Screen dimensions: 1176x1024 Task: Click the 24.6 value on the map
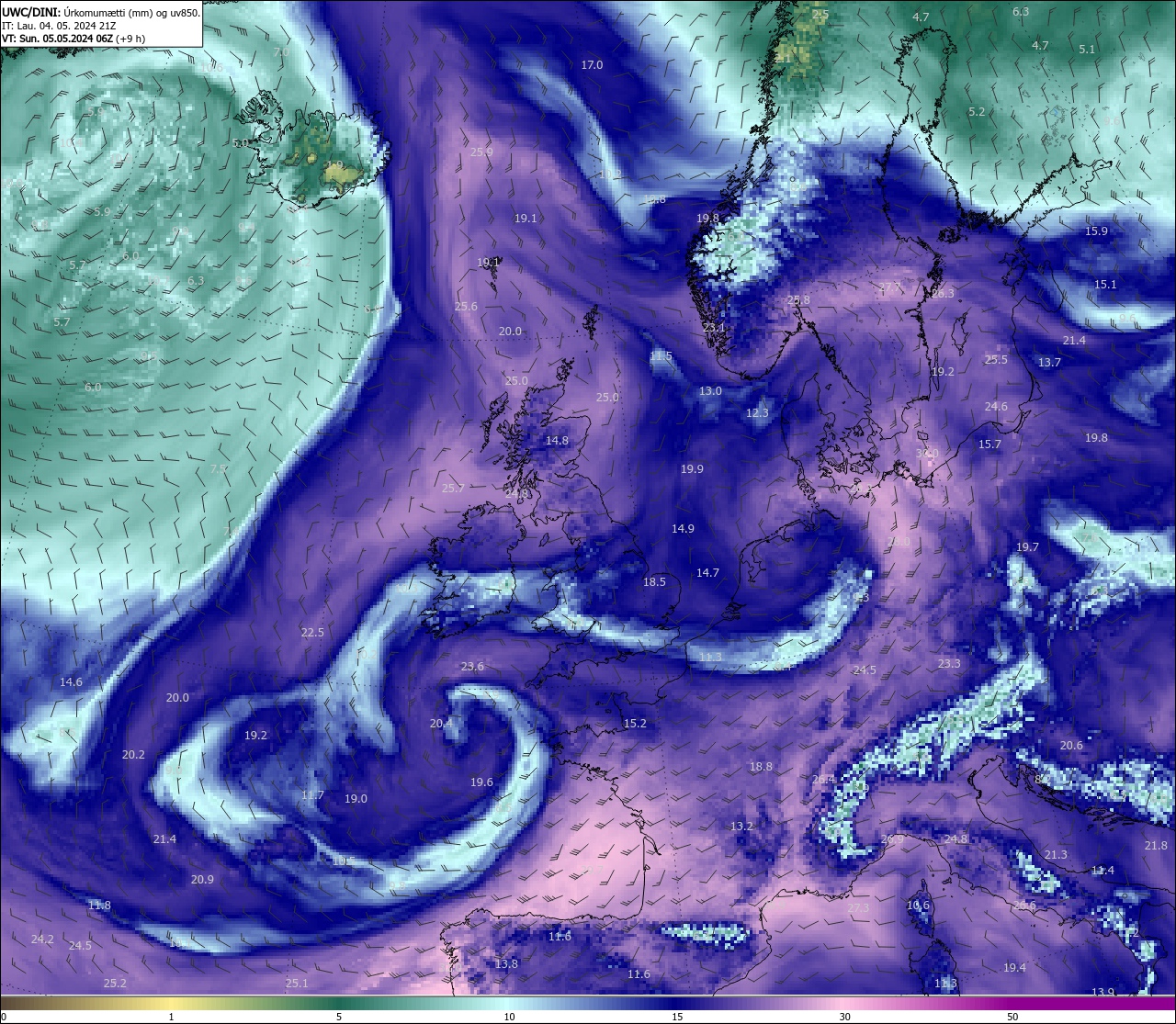pos(996,407)
